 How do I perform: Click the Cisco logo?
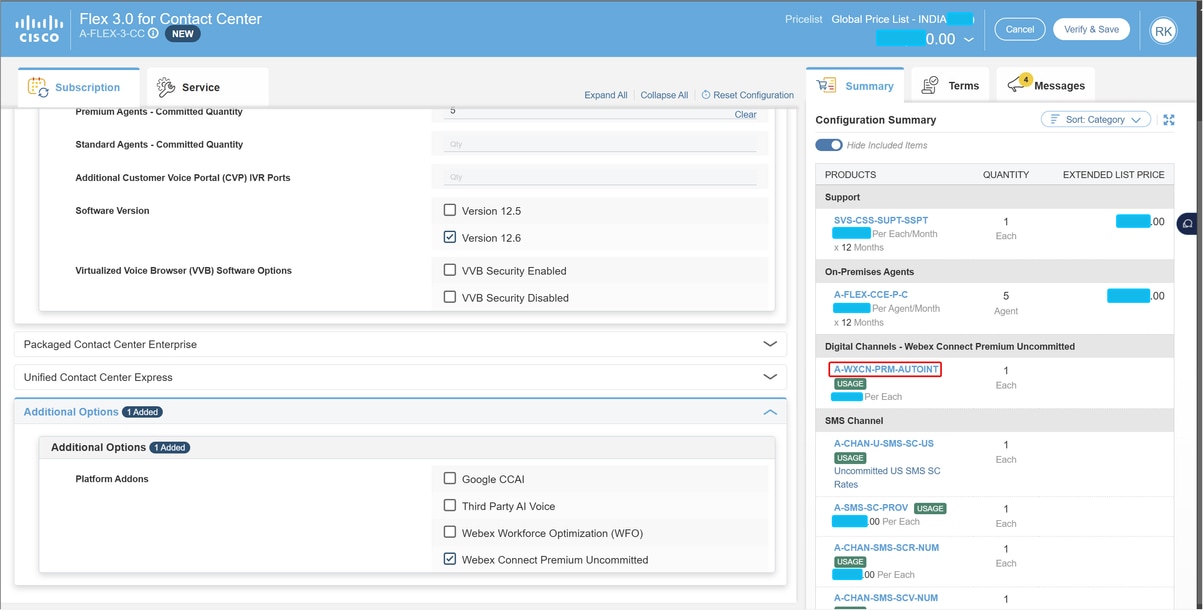[39, 29]
